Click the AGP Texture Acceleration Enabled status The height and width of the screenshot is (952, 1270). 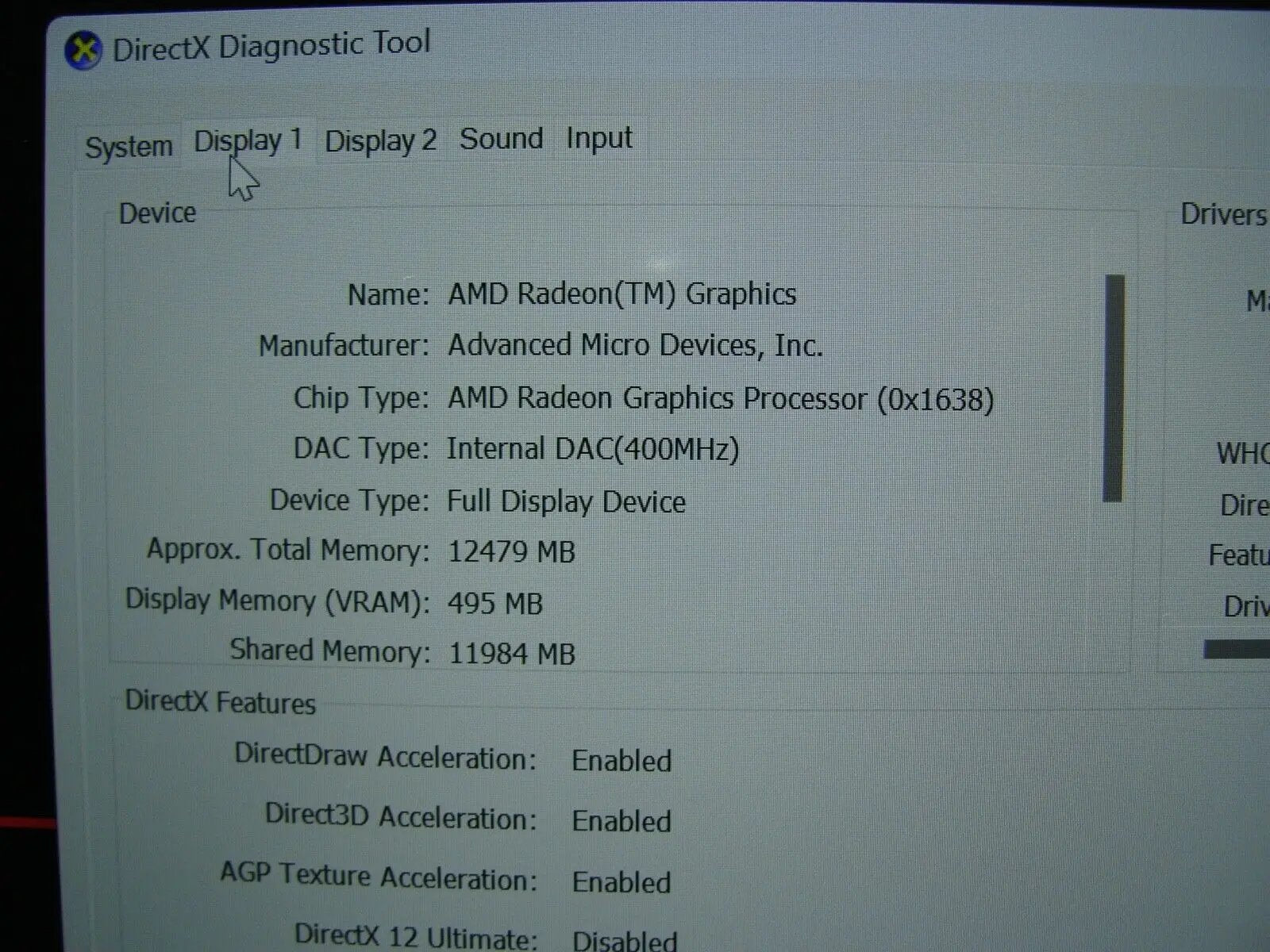pos(622,882)
